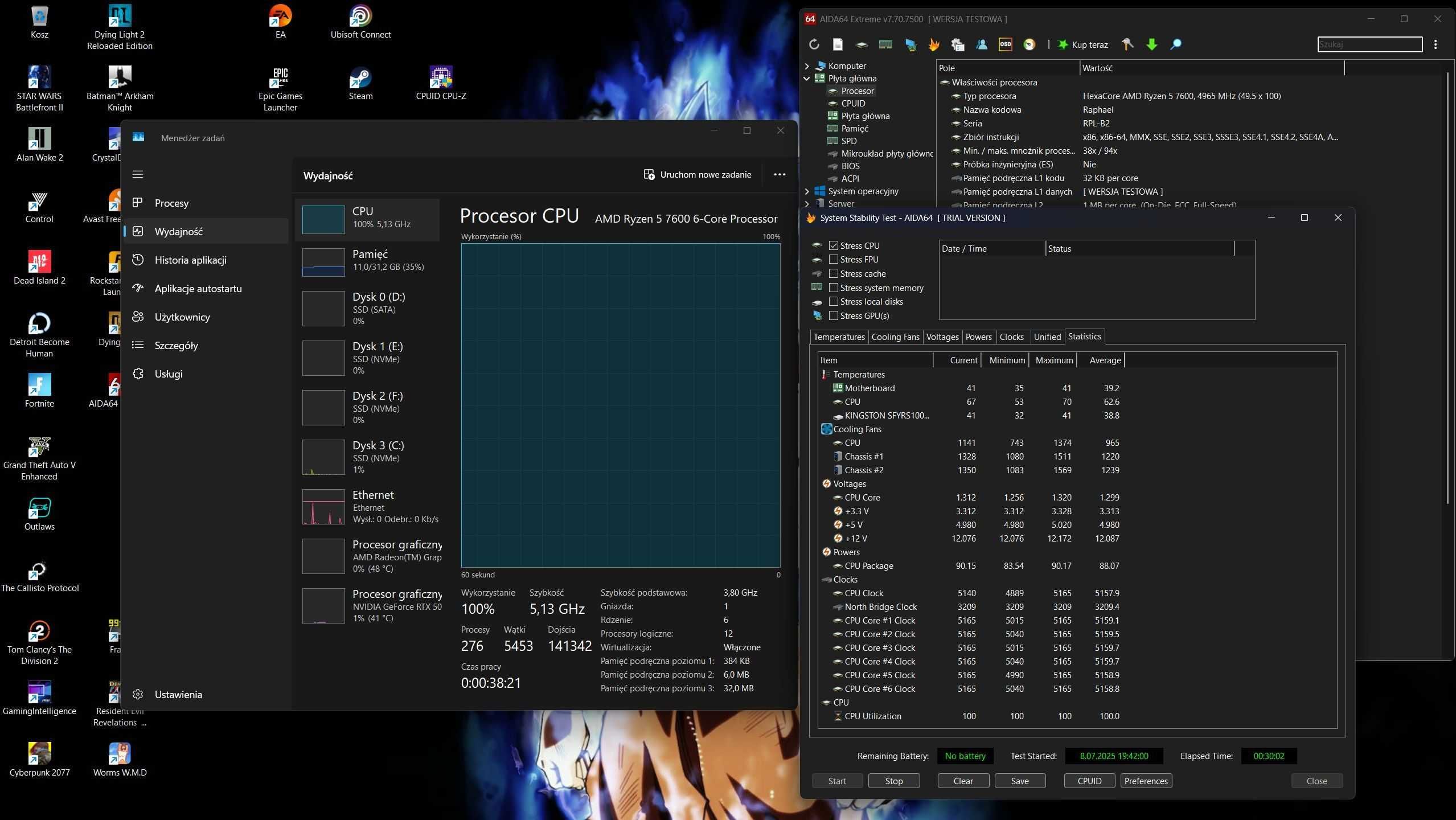Screen dimensions: 1456x820
Task: Click Kup teraz in AIDA64 toolbar
Action: 1083,44
